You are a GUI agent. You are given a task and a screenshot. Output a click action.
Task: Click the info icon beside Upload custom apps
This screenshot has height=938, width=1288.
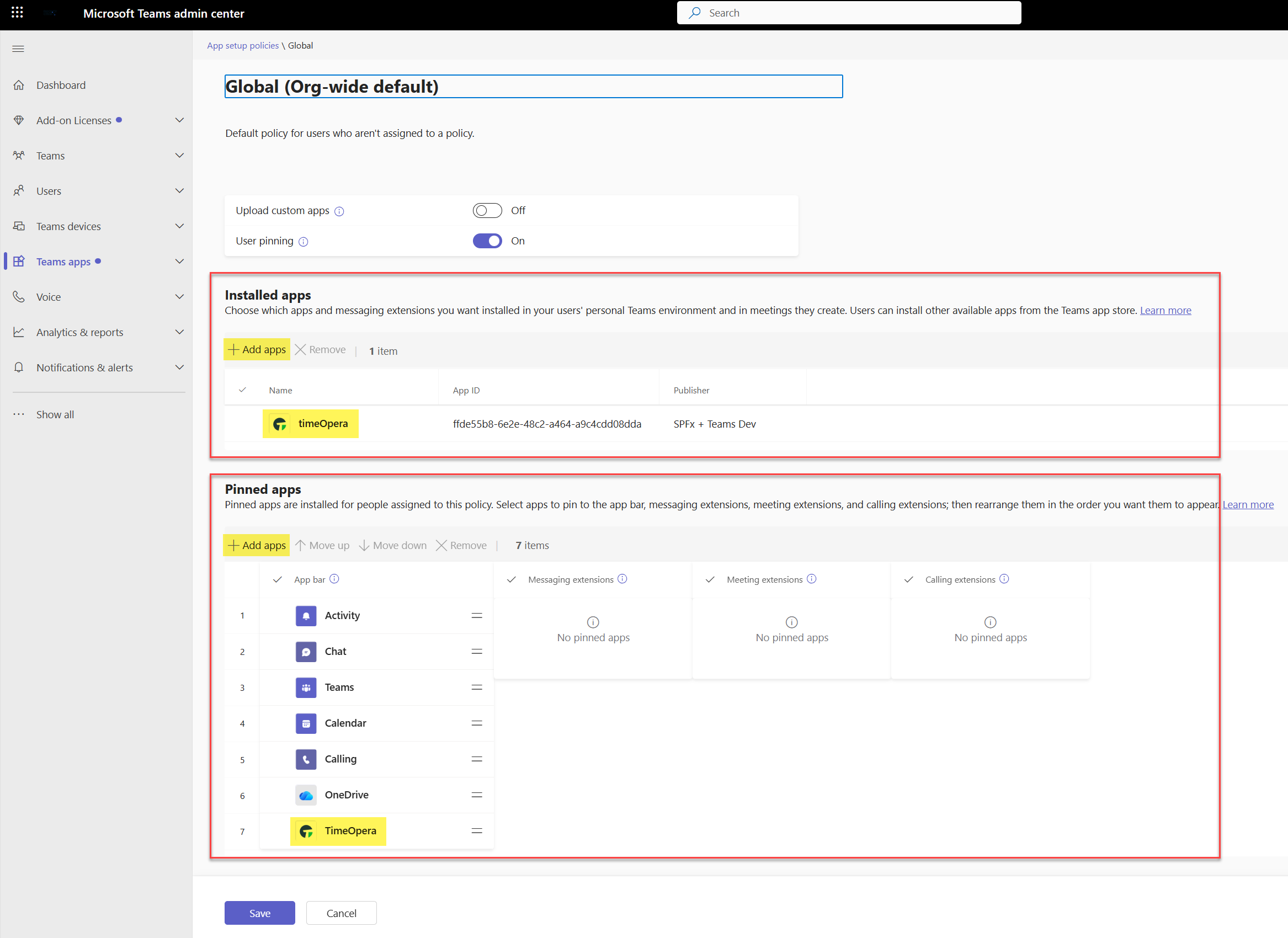pyautogui.click(x=339, y=211)
